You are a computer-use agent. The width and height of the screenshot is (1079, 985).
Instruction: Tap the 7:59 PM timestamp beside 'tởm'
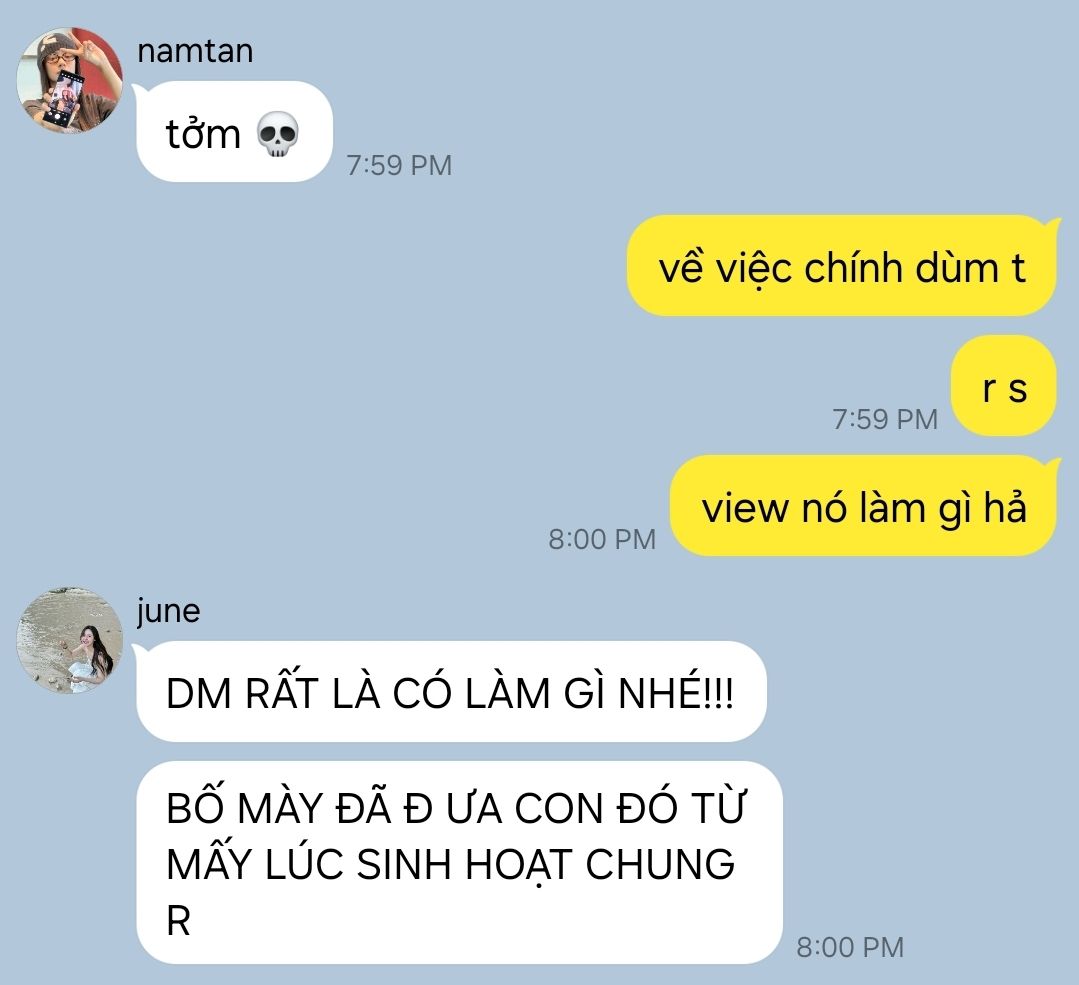[x=399, y=165]
